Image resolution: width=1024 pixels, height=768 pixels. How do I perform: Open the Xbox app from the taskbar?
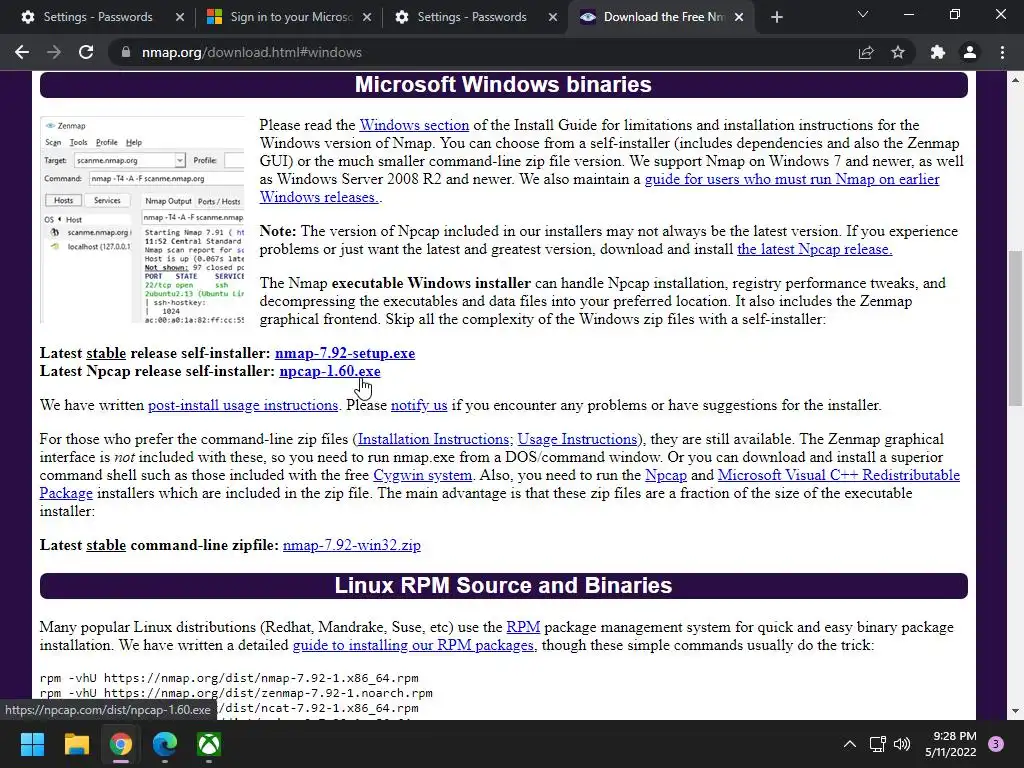pos(209,744)
